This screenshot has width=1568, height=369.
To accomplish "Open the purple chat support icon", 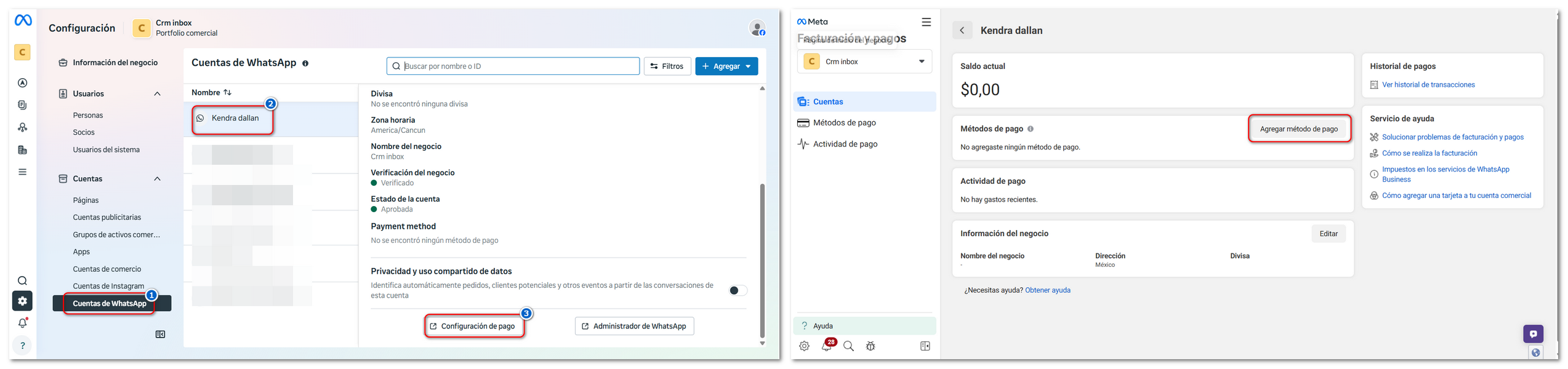I will pyautogui.click(x=1533, y=334).
